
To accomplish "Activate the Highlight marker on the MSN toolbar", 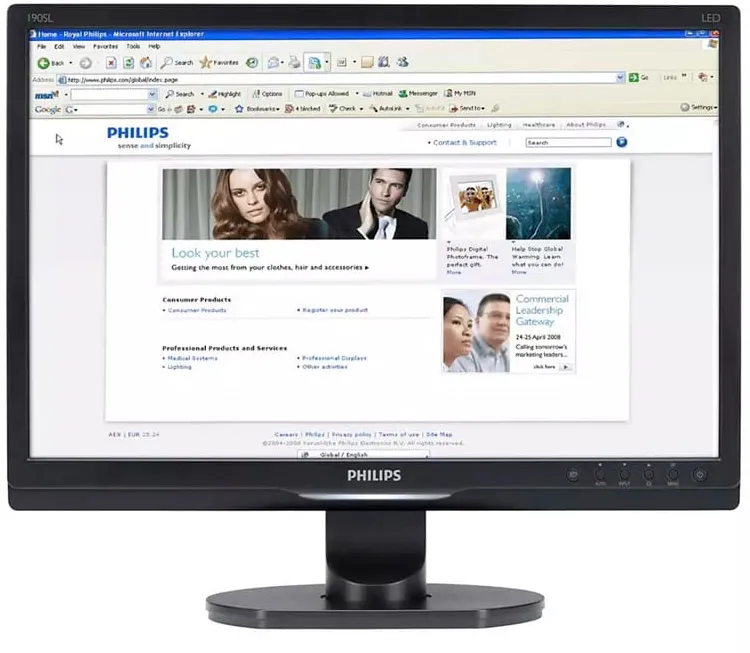I will click(225, 94).
